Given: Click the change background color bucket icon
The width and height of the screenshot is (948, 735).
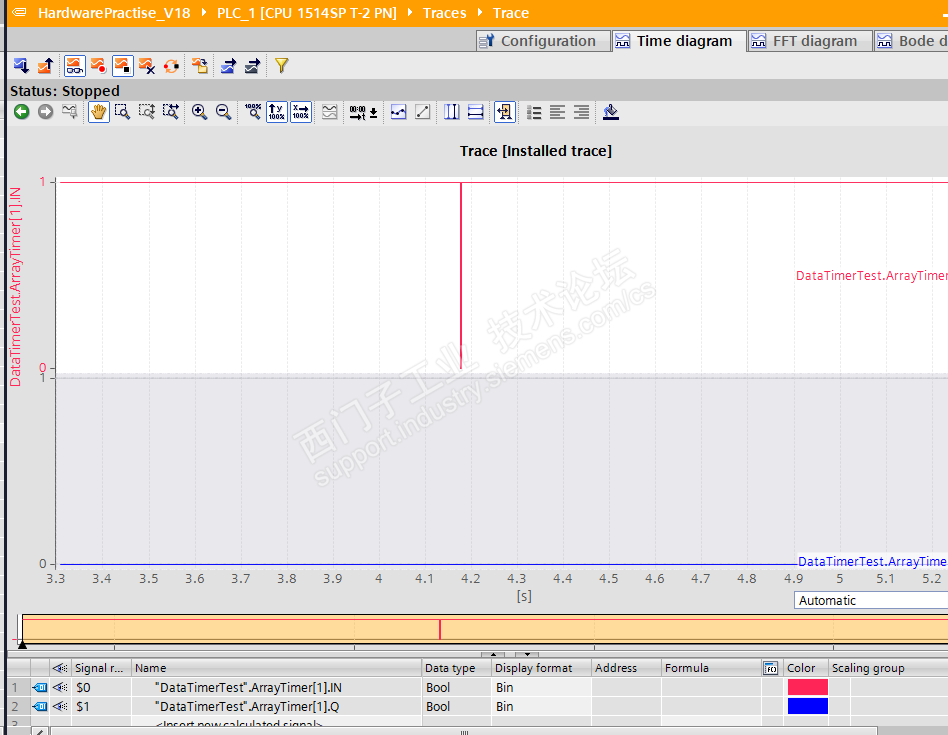Looking at the screenshot, I should coord(611,112).
